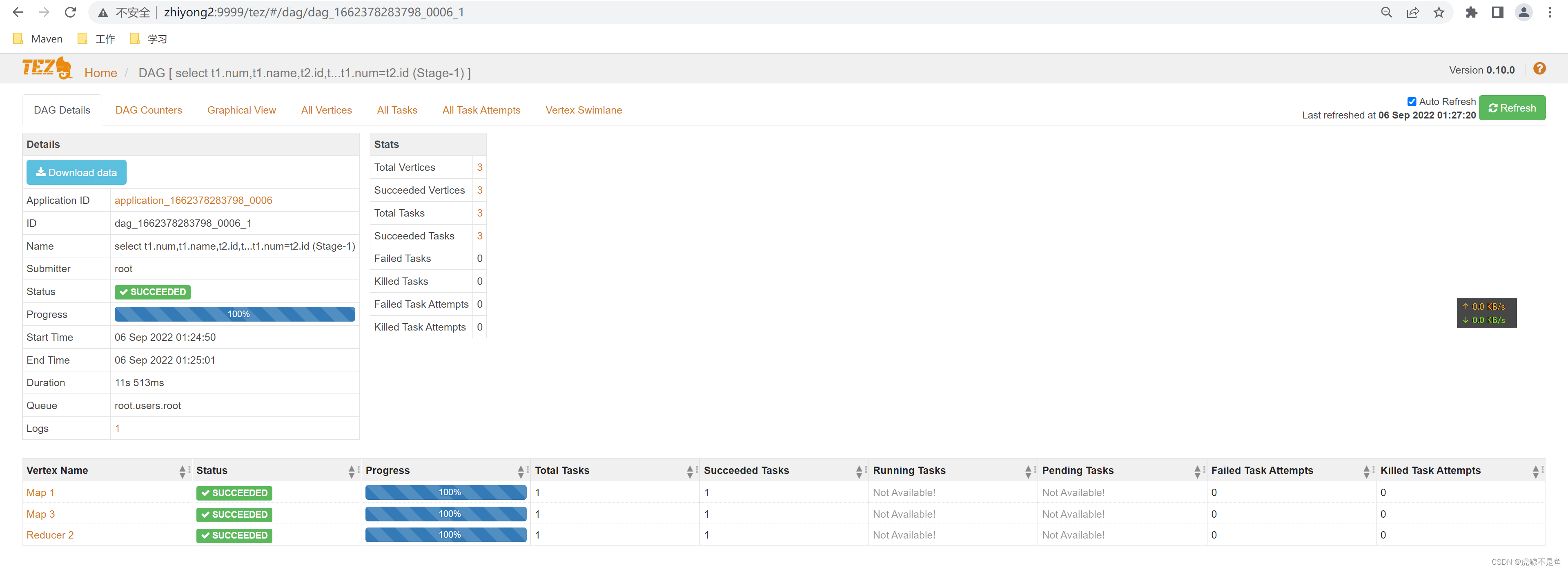The width and height of the screenshot is (1568, 570).
Task: Switch to the Graphical View tab
Action: coord(241,110)
